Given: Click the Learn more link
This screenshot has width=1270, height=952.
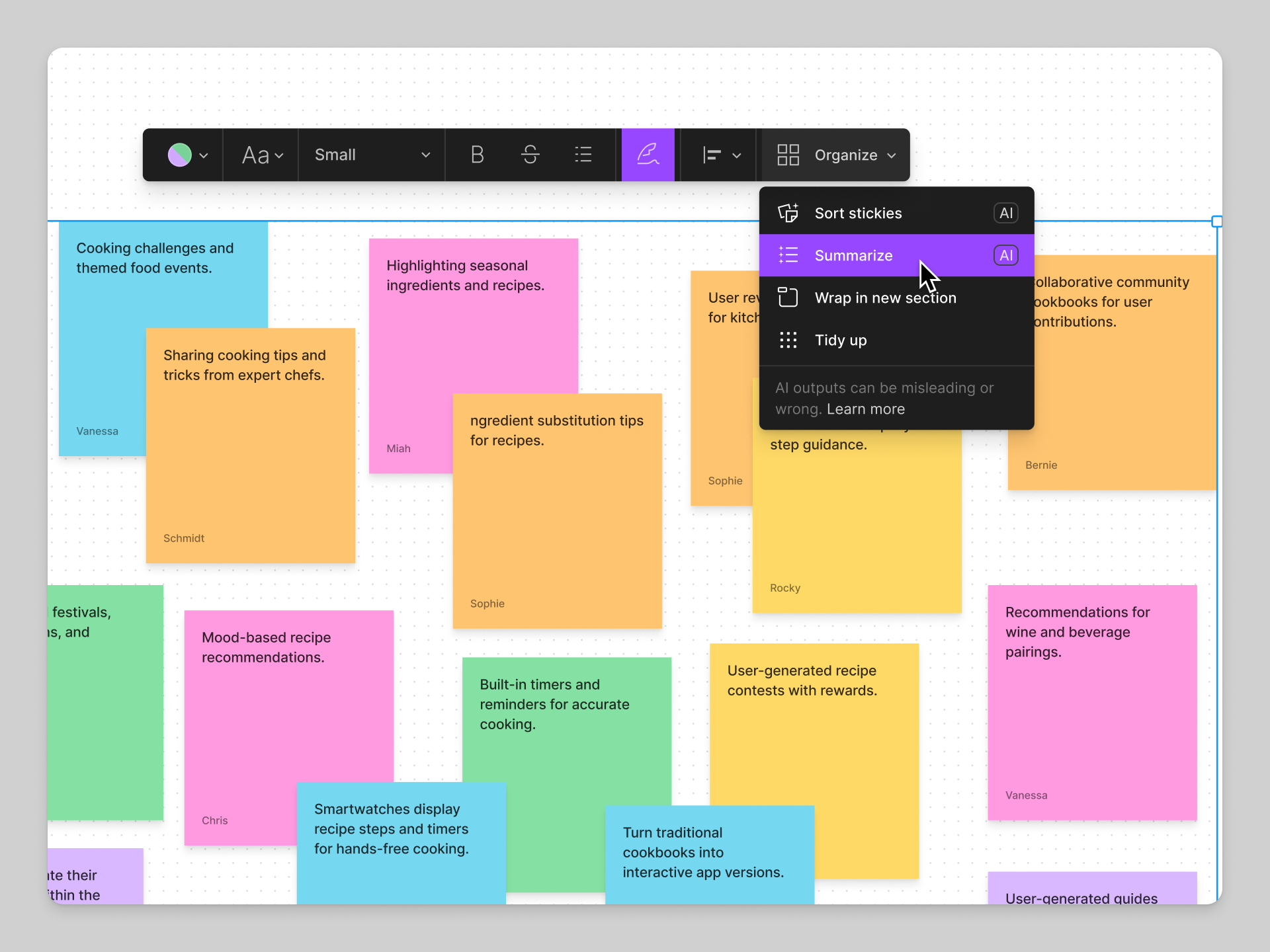Looking at the screenshot, I should (x=866, y=409).
